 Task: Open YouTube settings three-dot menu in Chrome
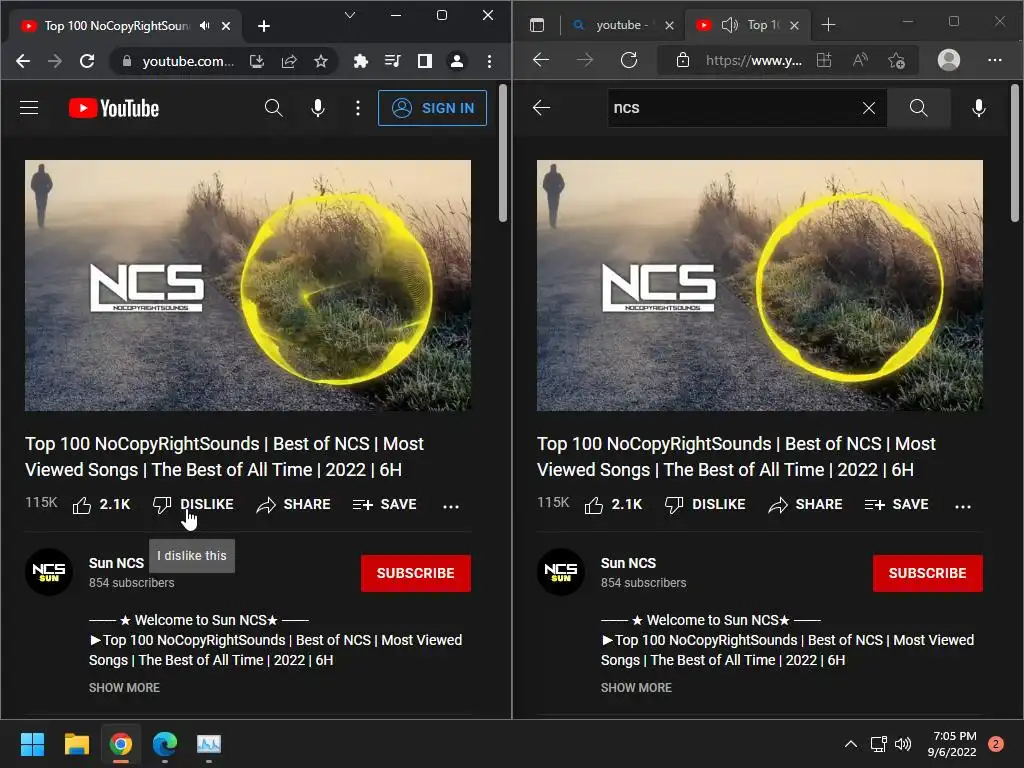pos(357,108)
